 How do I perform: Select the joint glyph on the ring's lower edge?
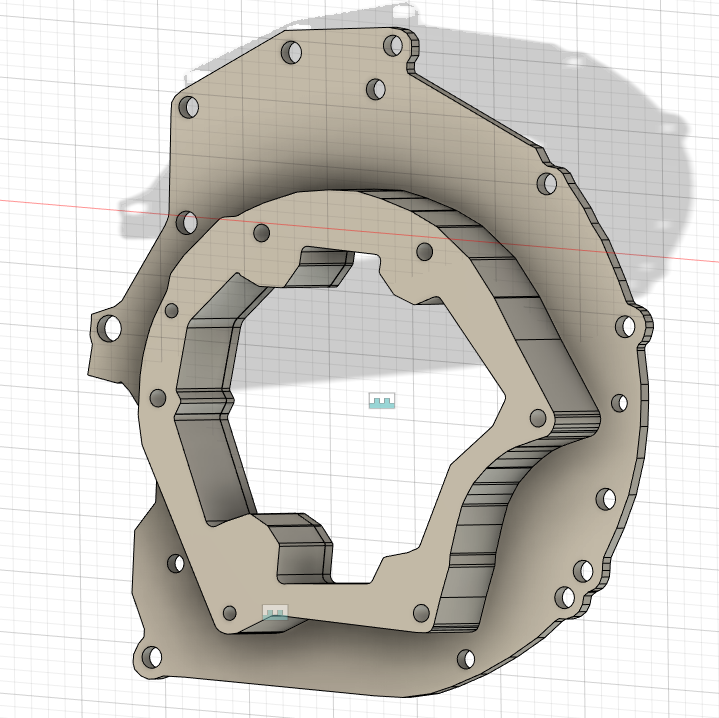(x=275, y=612)
